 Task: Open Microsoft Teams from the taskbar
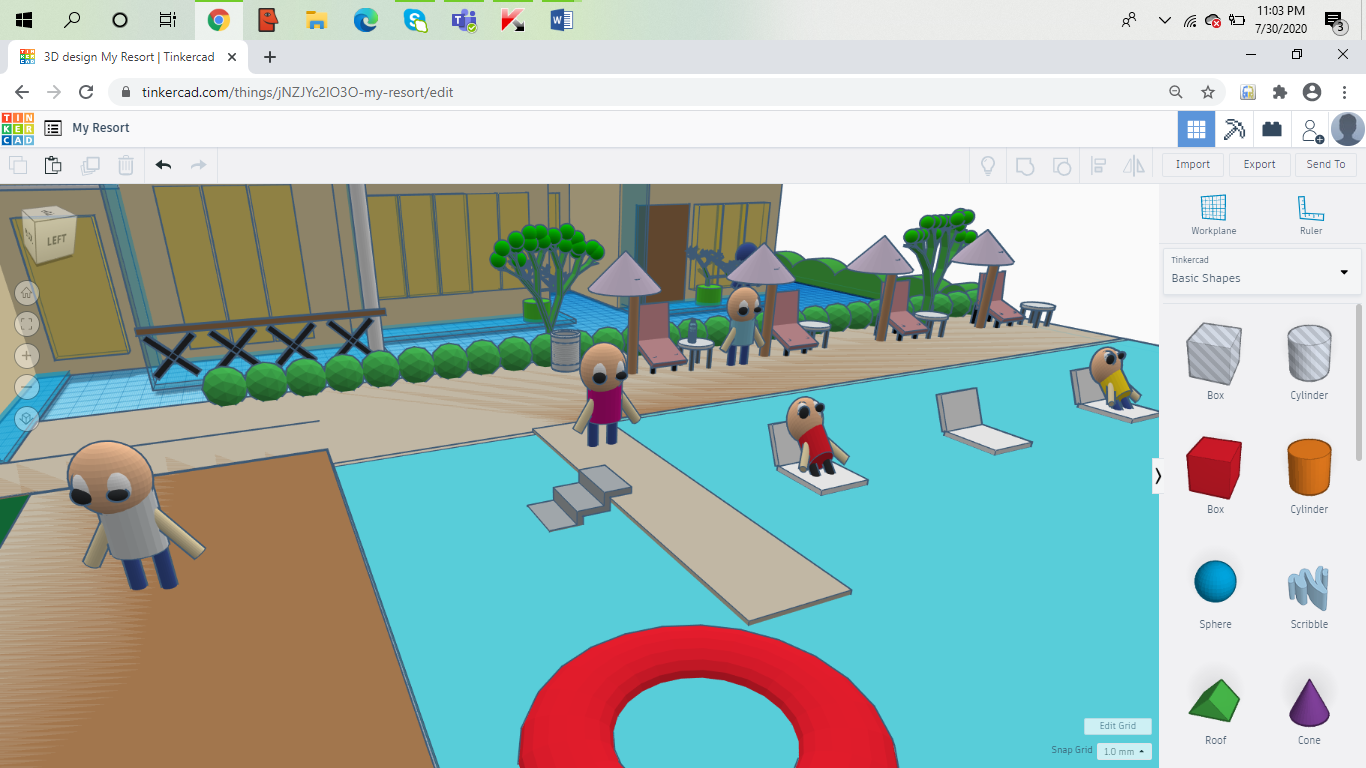(464, 20)
